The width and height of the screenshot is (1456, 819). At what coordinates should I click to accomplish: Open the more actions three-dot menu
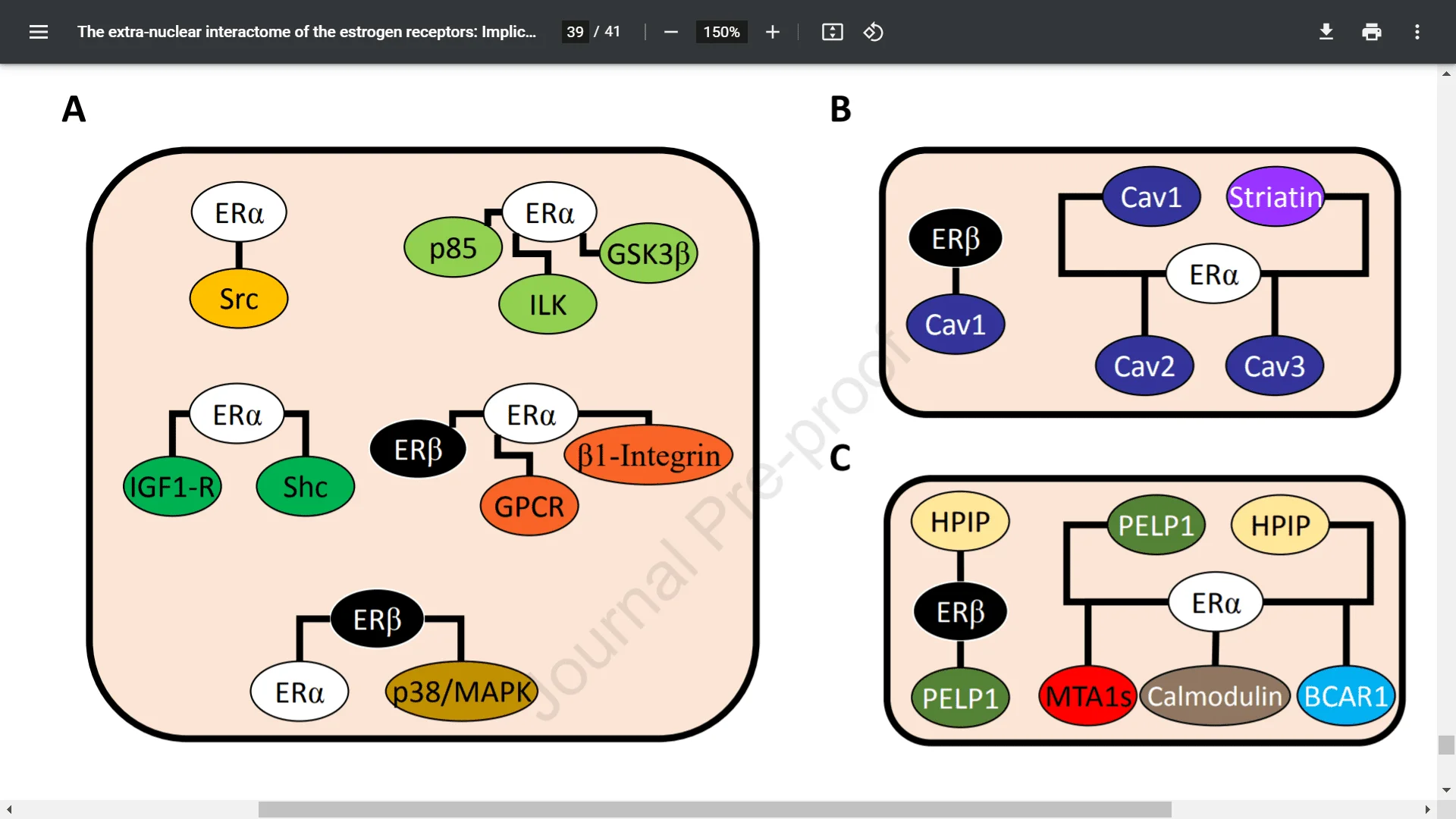click(x=1417, y=32)
